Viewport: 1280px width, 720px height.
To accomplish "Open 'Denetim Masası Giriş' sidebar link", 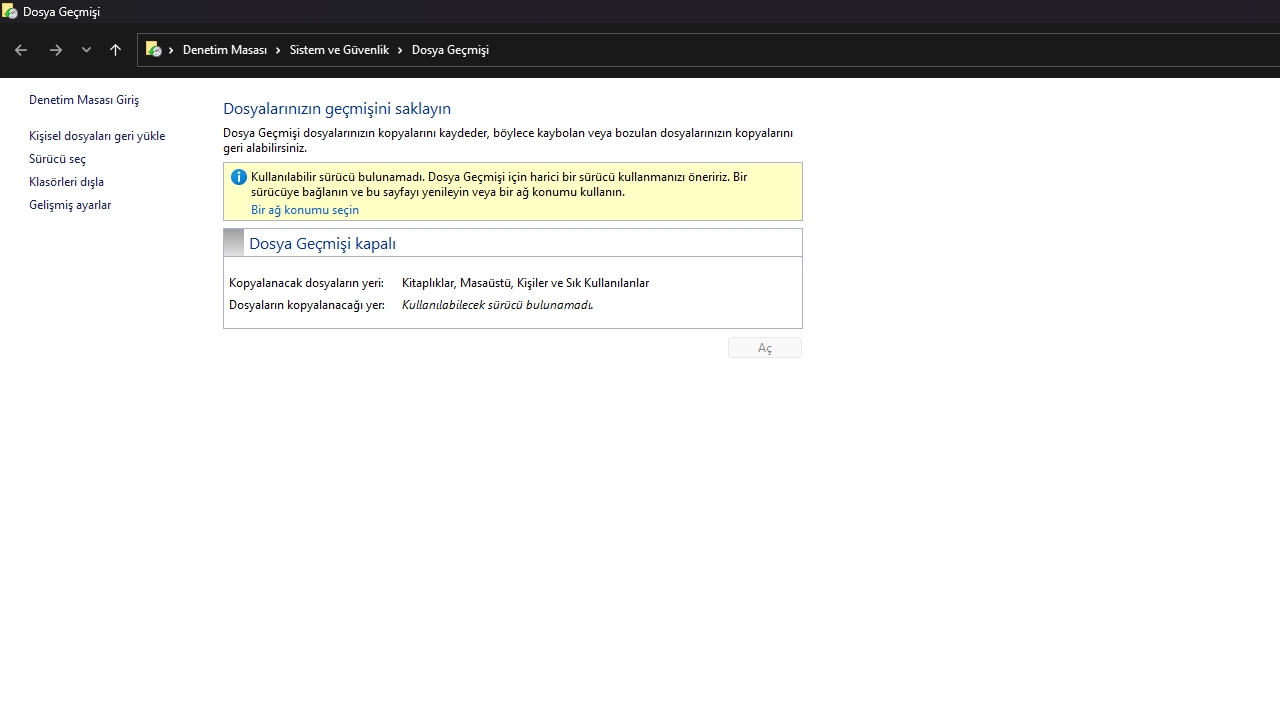I will (84, 100).
